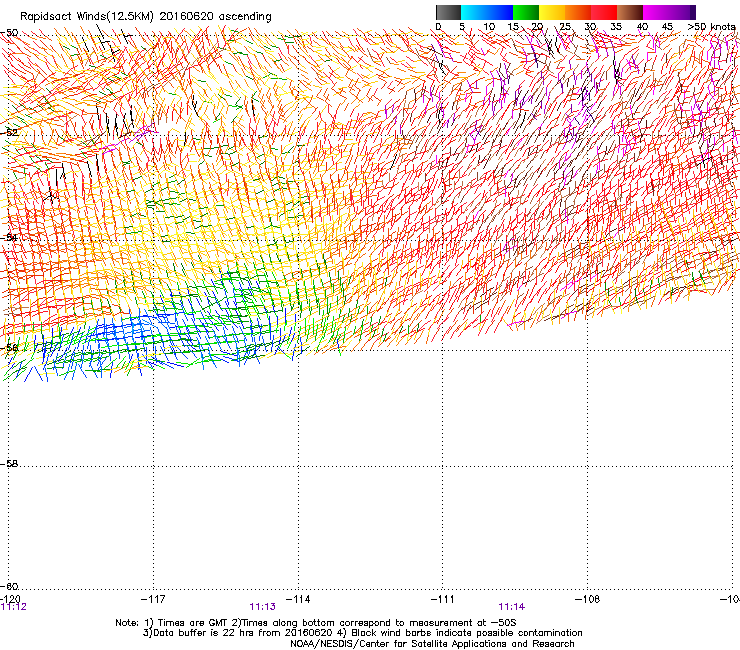Click the yellow 20-25 knots color swatch
This screenshot has width=740, height=650.
click(x=552, y=12)
